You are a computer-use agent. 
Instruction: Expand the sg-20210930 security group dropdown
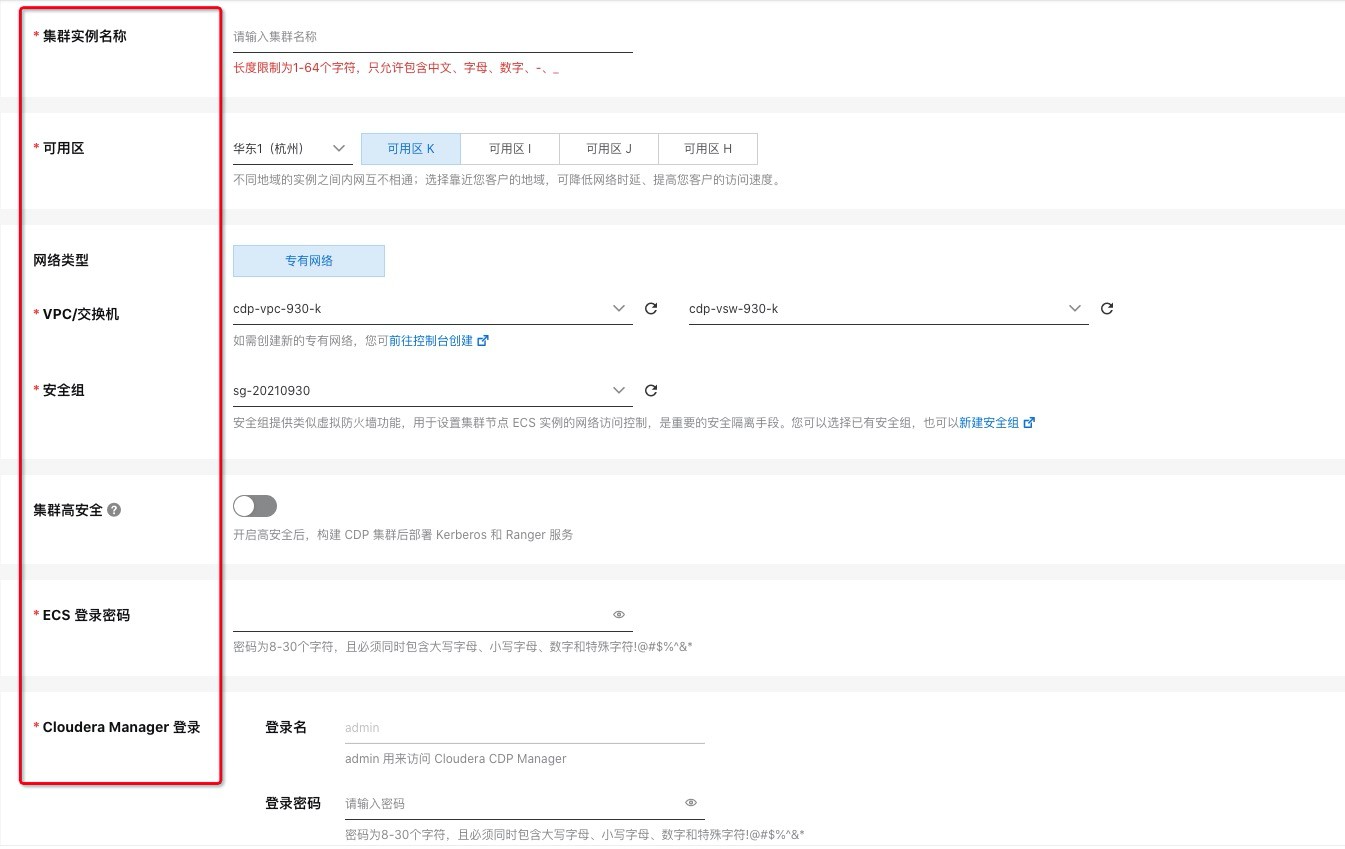click(x=433, y=391)
